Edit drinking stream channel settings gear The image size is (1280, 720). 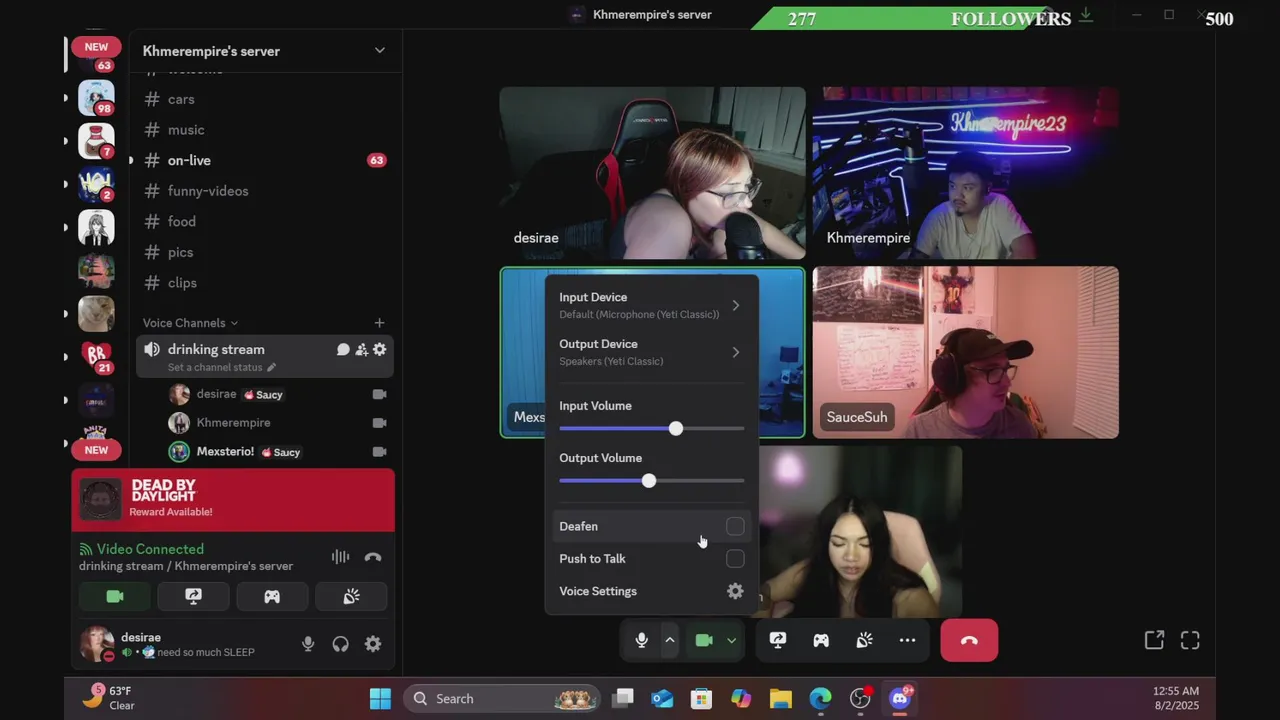click(379, 349)
